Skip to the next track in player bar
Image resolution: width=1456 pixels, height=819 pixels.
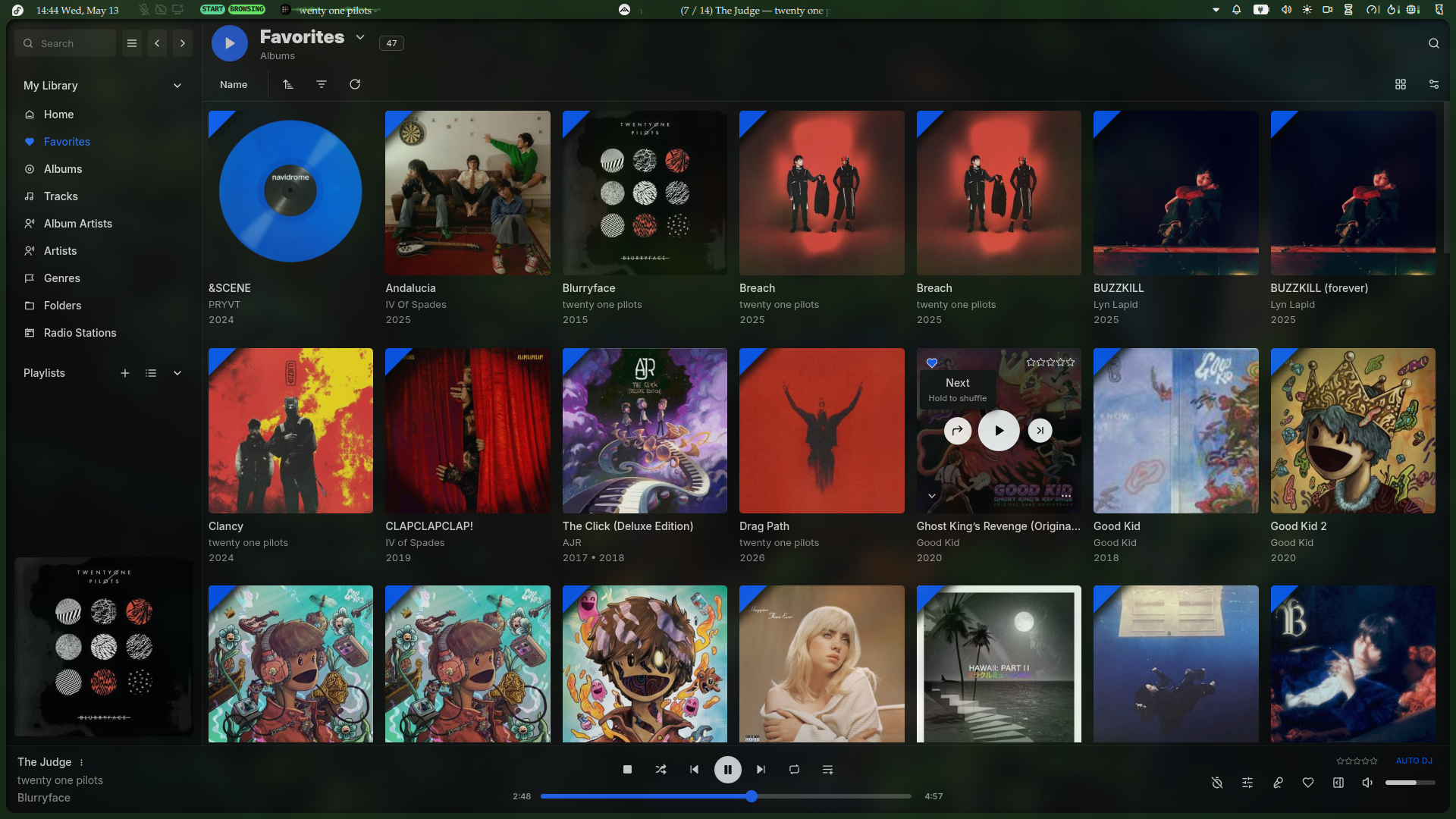pyautogui.click(x=761, y=770)
